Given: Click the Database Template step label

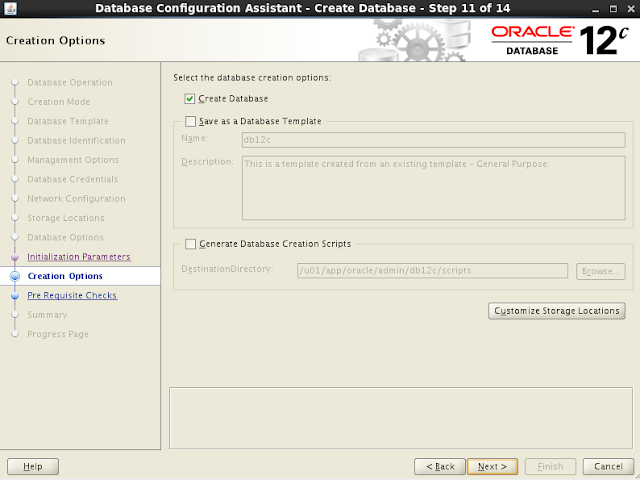Looking at the screenshot, I should (68, 121).
